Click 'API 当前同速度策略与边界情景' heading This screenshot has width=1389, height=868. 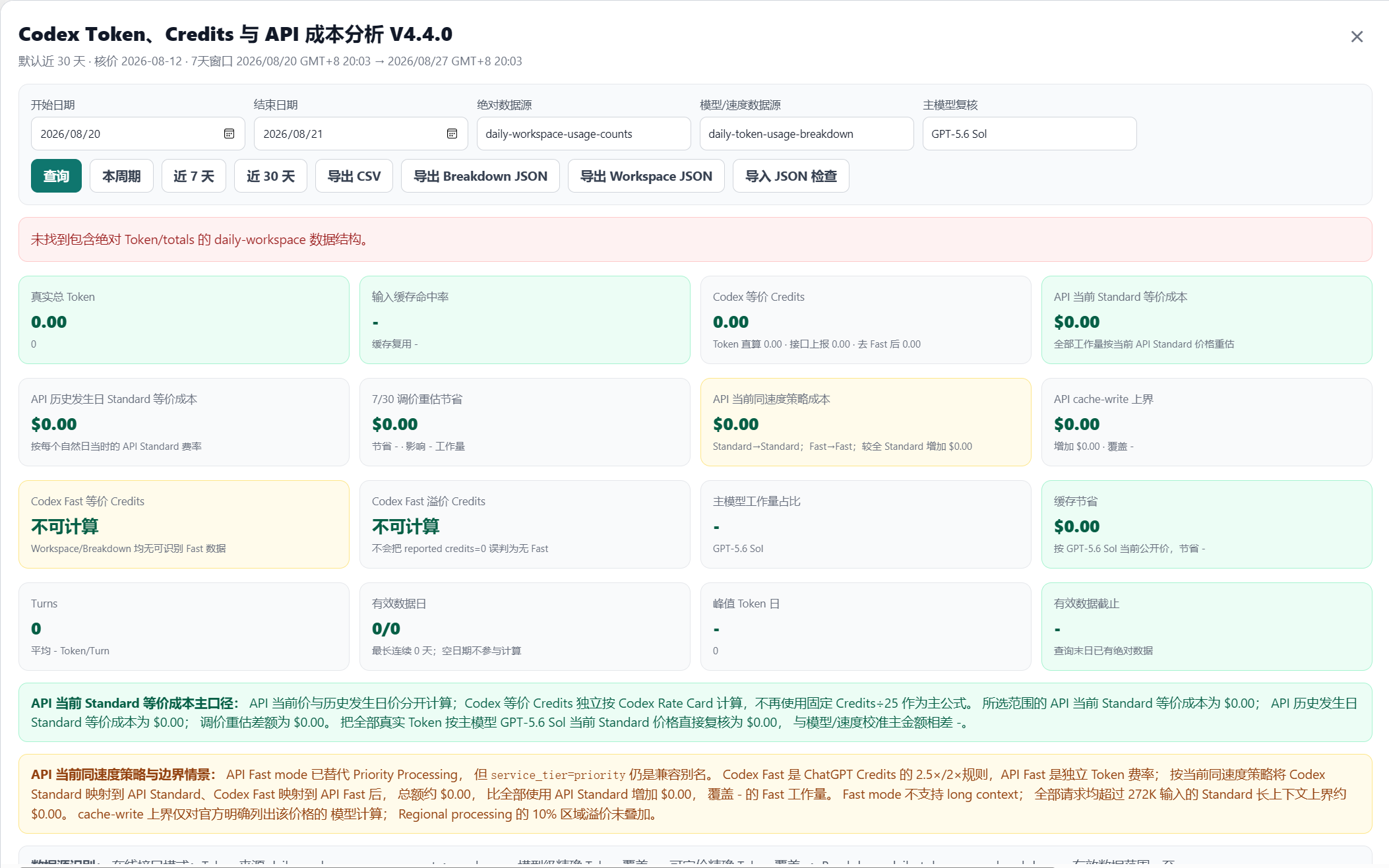pyautogui.click(x=123, y=774)
